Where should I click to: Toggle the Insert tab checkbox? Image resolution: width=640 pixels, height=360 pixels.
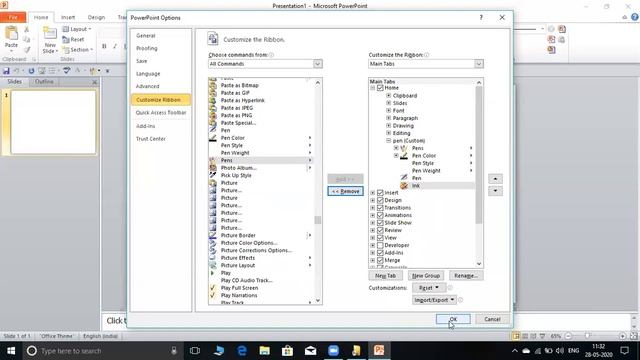[380, 193]
